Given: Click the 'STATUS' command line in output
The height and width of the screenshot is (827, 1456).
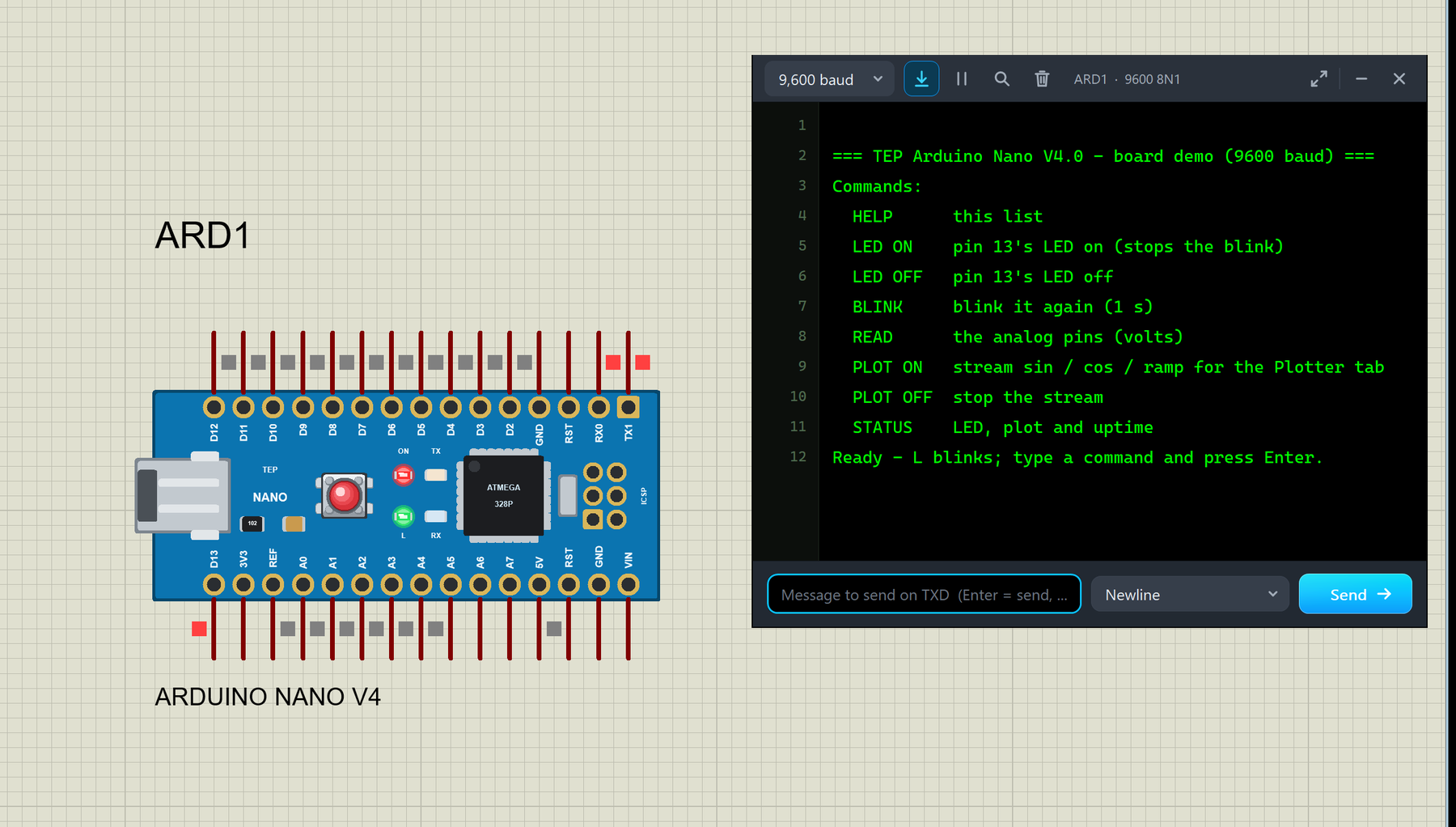Looking at the screenshot, I should 1003,427.
